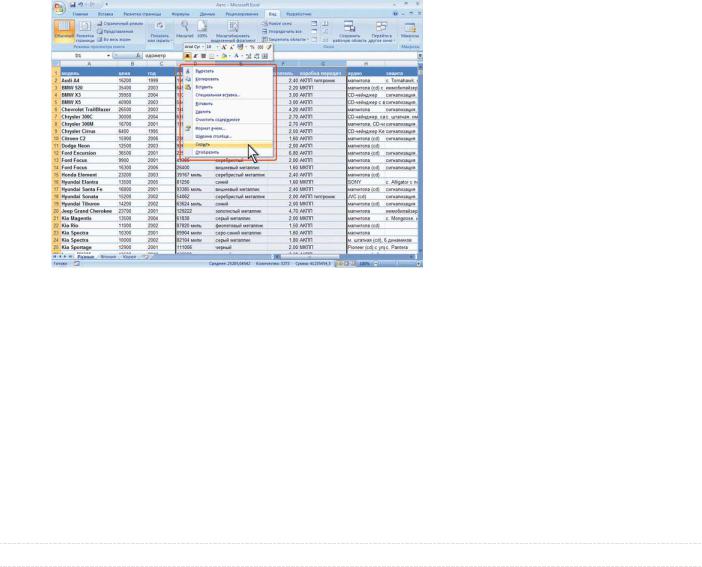Click zoom slider in status bar

pos(396,264)
